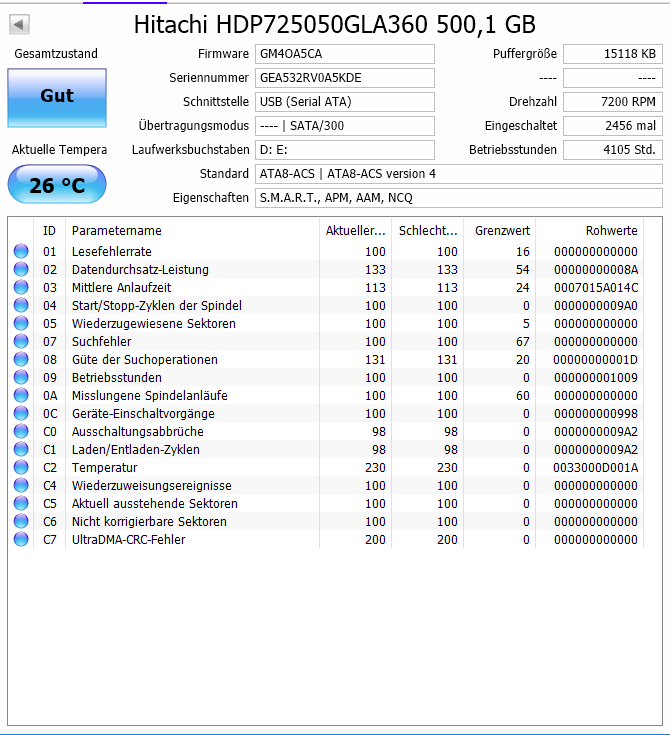Screen dimensions: 670x735
Task: Click the Aktueller... column header
Action: click(355, 231)
